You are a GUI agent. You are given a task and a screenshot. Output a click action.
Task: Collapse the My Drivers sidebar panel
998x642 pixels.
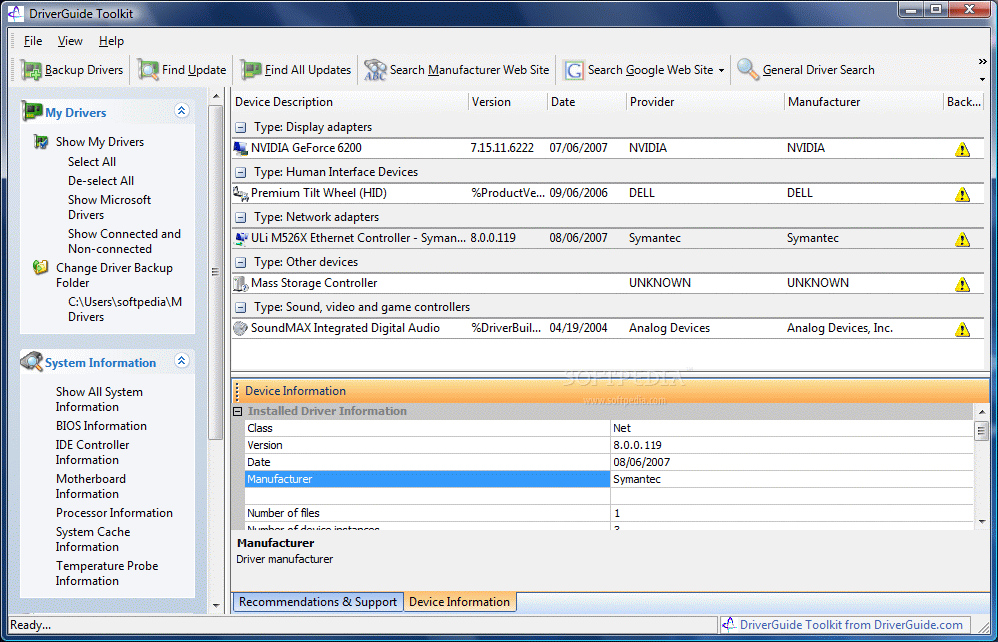(x=181, y=111)
